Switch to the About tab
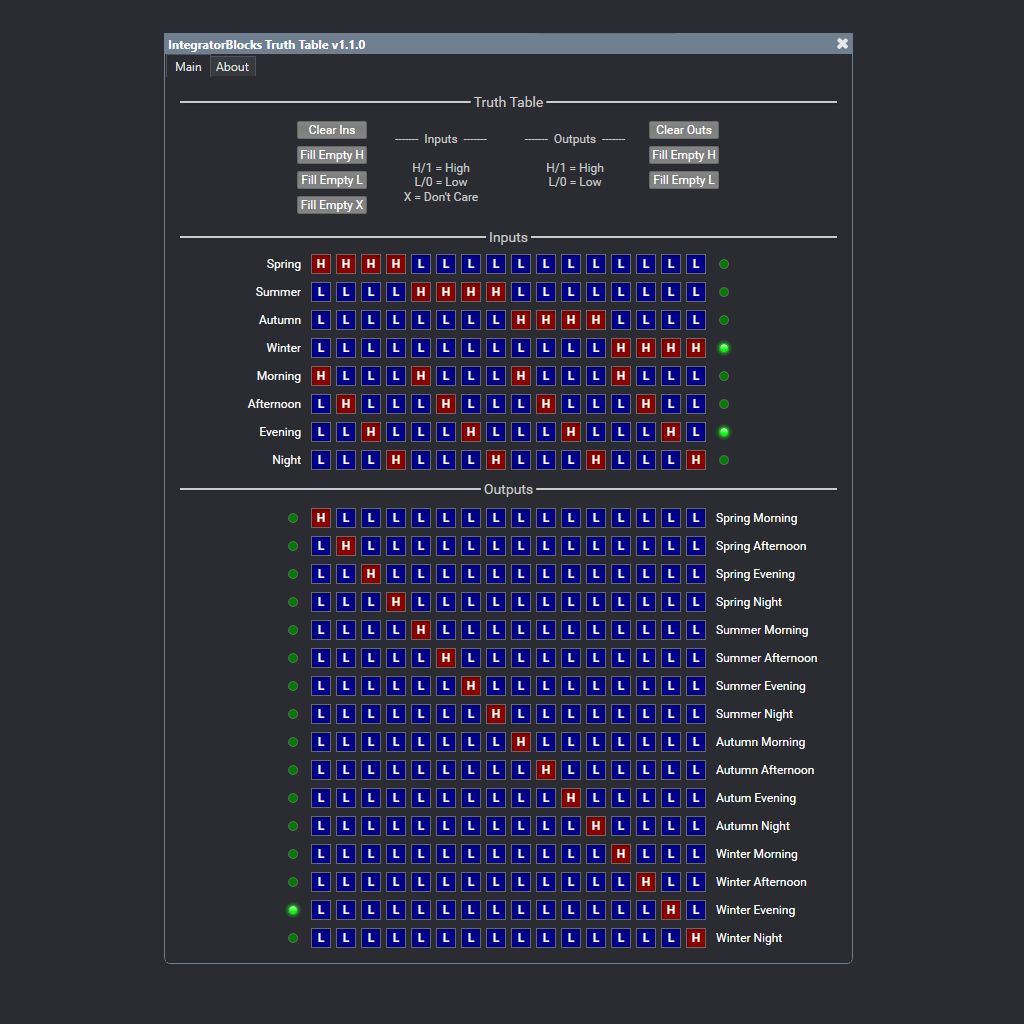Image resolution: width=1024 pixels, height=1024 pixels. point(232,66)
